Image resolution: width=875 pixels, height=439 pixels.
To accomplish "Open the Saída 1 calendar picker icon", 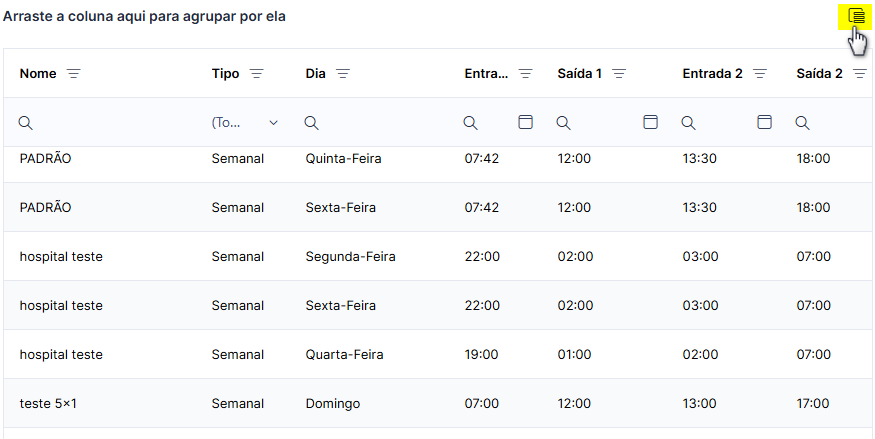I will pyautogui.click(x=650, y=122).
